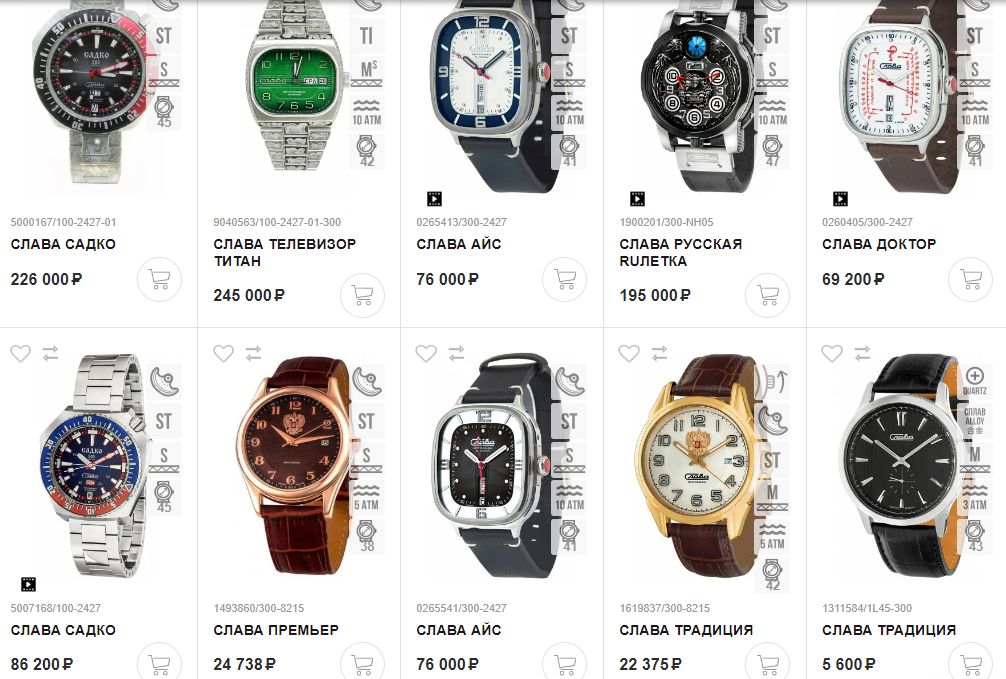Add Слава Доктор to cart
1006x679 pixels.
(x=971, y=279)
